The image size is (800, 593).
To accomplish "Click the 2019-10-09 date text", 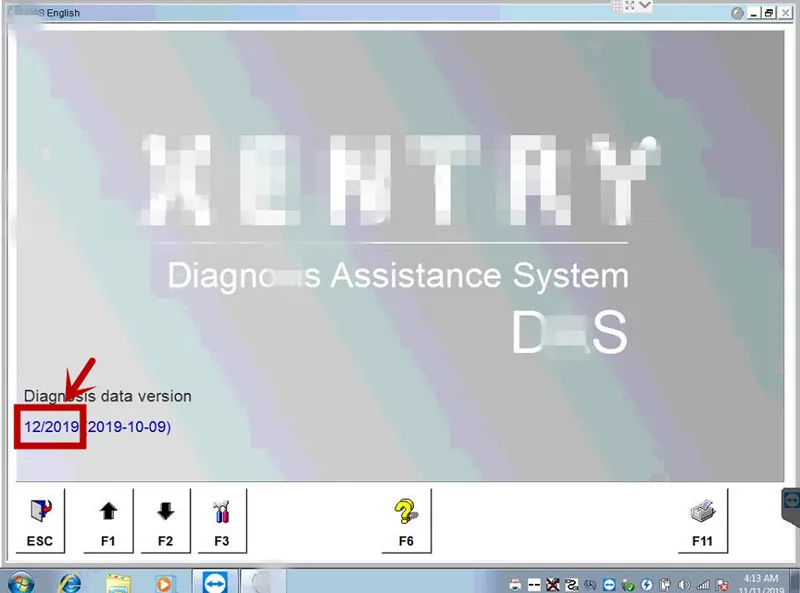I will (128, 427).
